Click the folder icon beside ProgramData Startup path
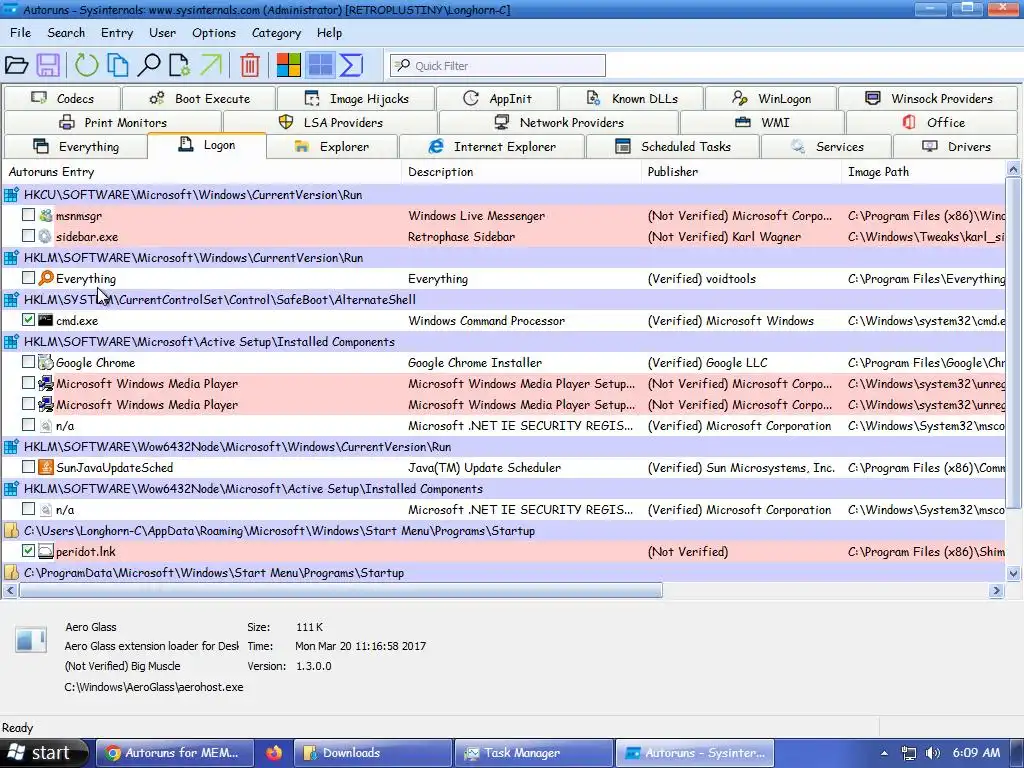Screen dimensions: 1024x768 (x=11, y=573)
